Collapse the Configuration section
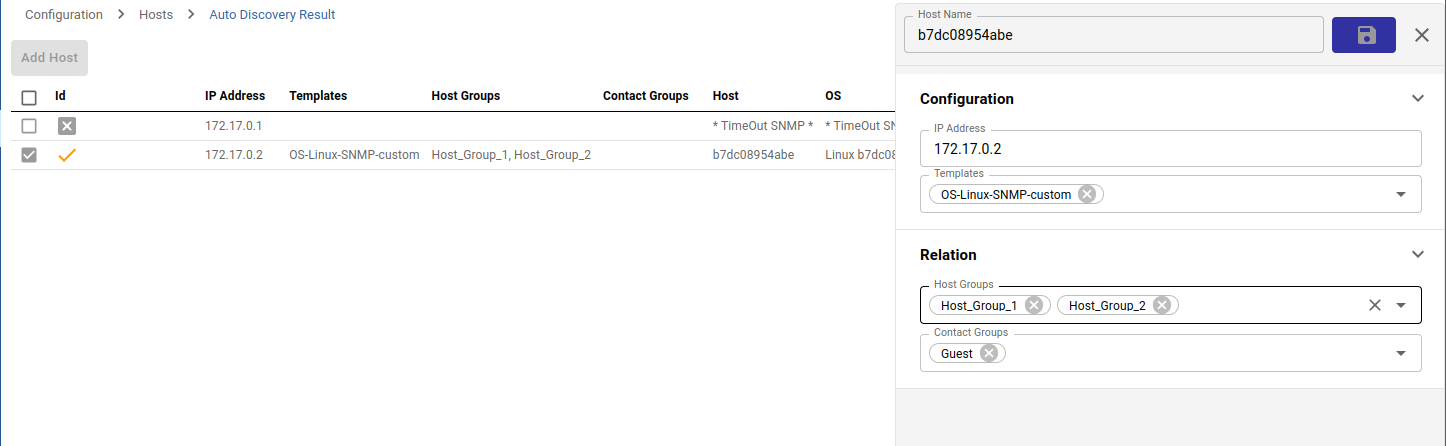 (1417, 98)
